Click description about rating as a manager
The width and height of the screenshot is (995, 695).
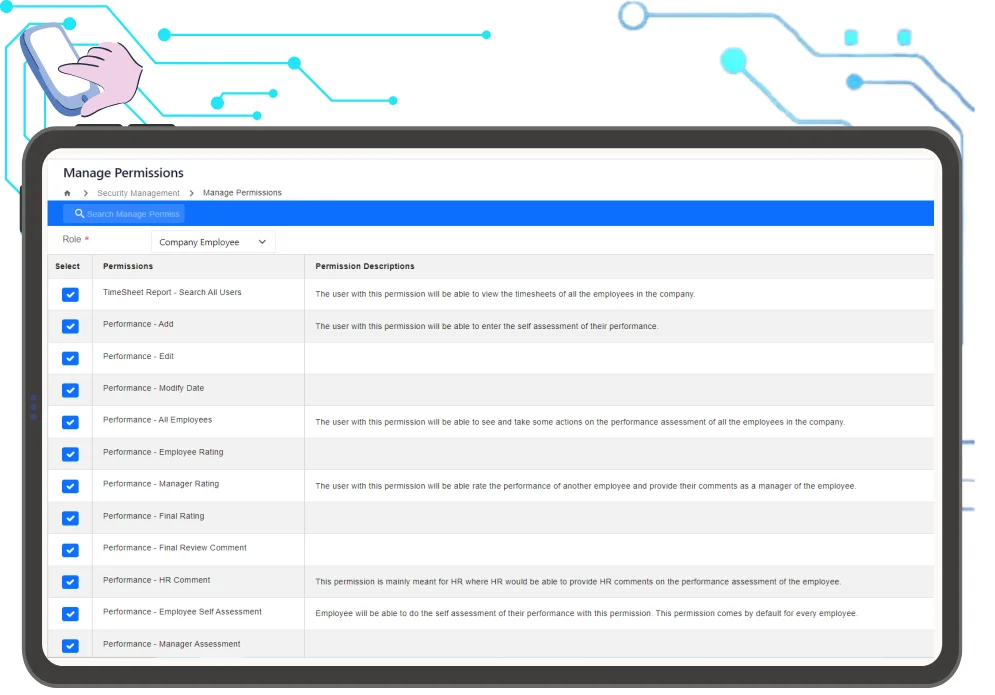[x=586, y=486]
